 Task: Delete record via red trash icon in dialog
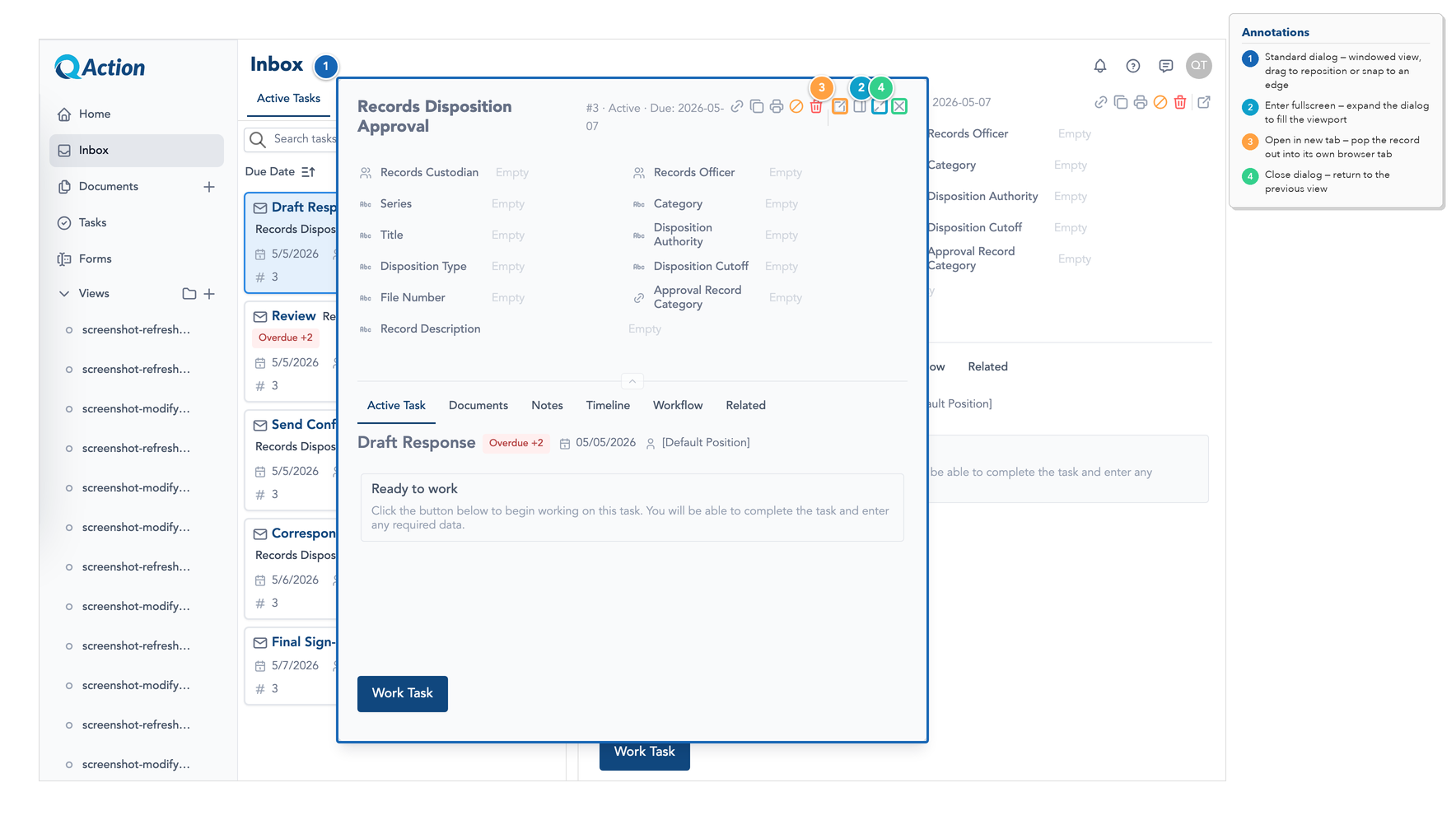816,106
